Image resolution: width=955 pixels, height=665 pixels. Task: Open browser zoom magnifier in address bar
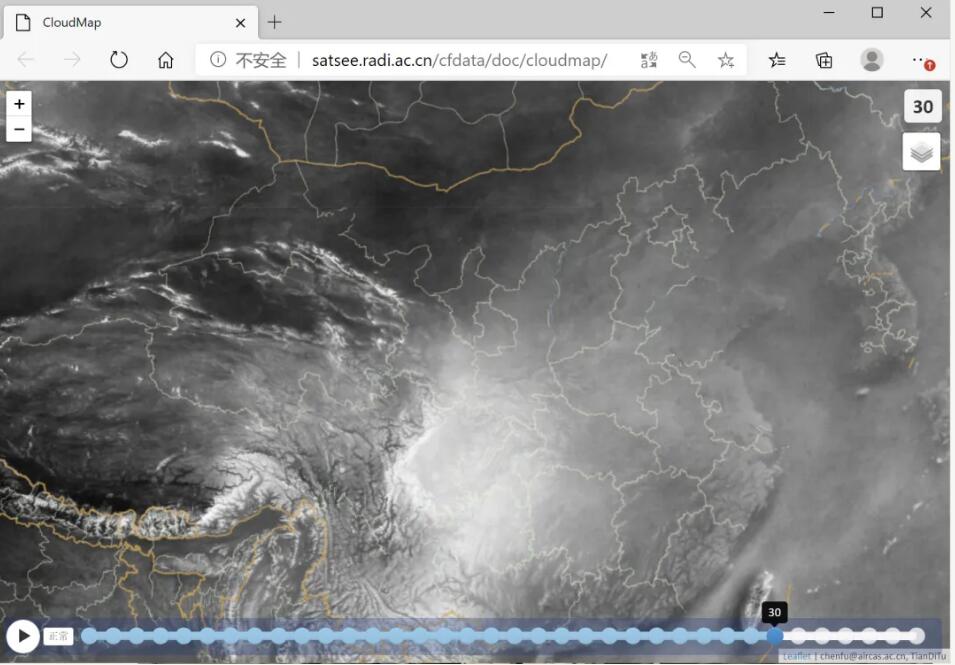687,60
